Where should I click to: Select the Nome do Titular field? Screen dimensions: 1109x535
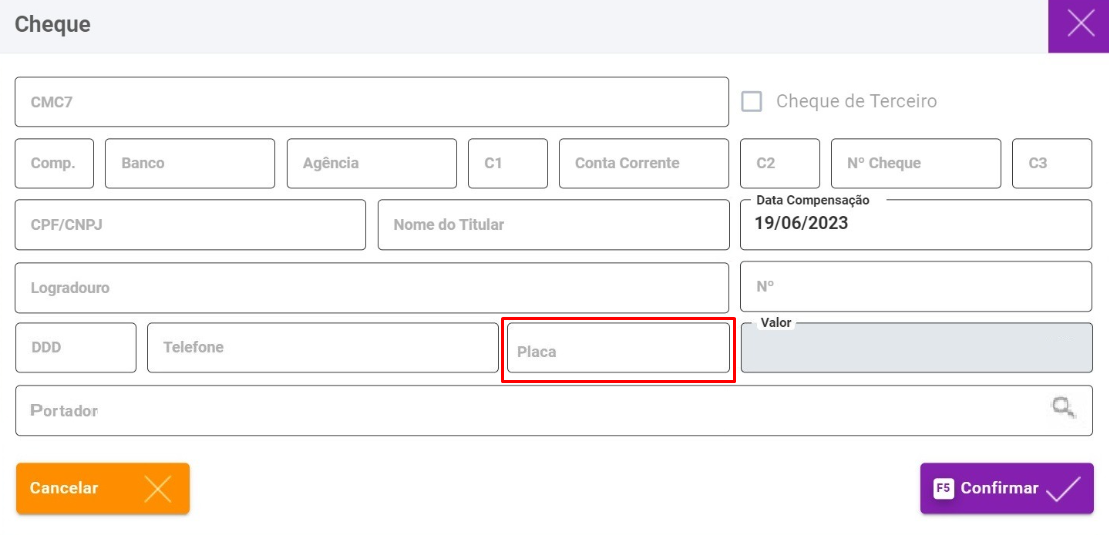(553, 225)
